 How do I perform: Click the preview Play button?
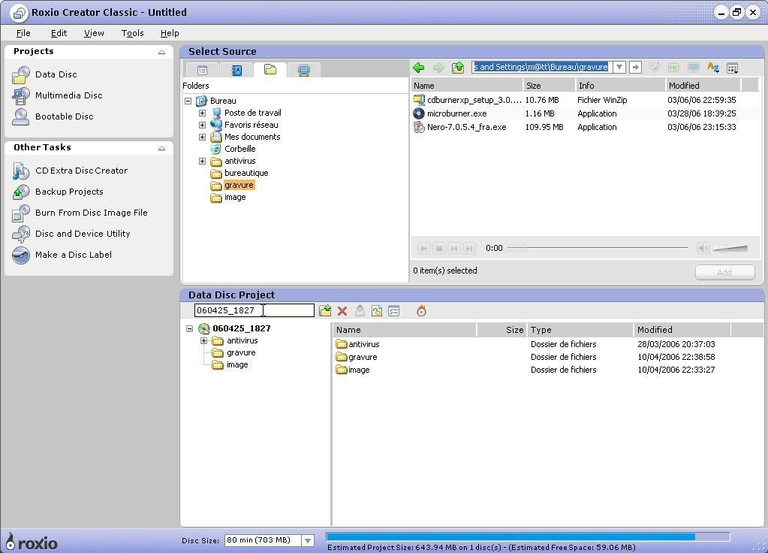[x=424, y=248]
